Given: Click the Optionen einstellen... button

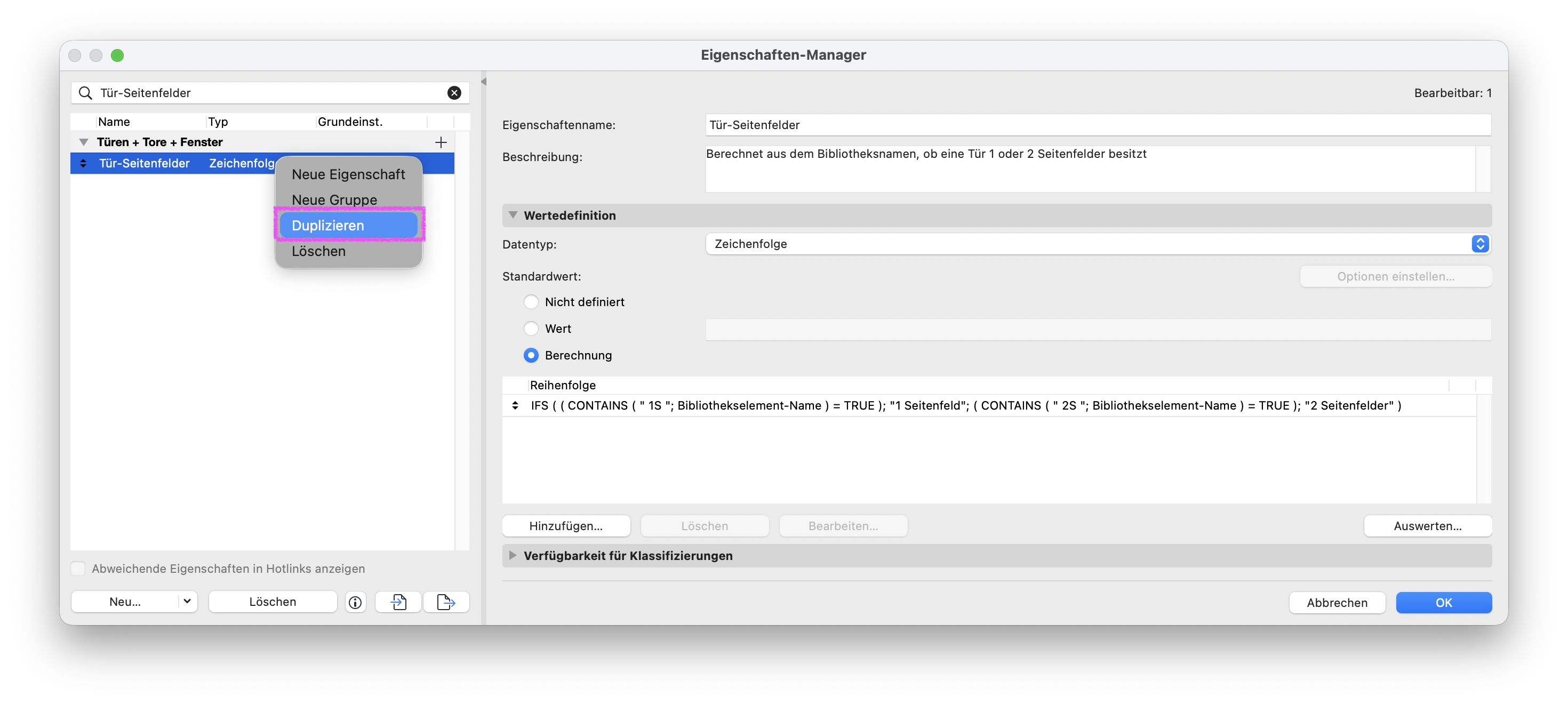Looking at the screenshot, I should [x=1395, y=276].
